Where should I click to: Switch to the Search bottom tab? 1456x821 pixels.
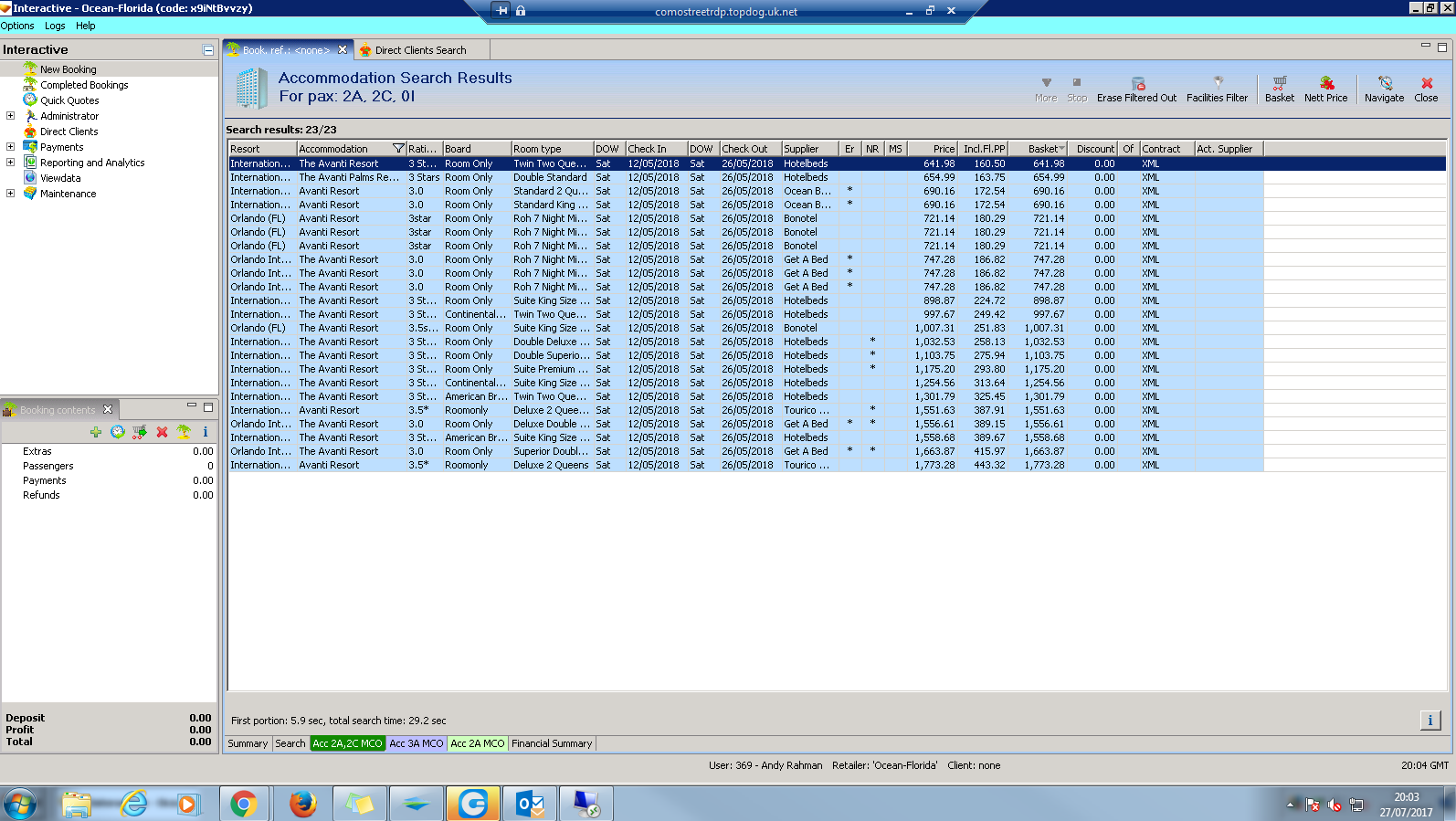(x=290, y=743)
